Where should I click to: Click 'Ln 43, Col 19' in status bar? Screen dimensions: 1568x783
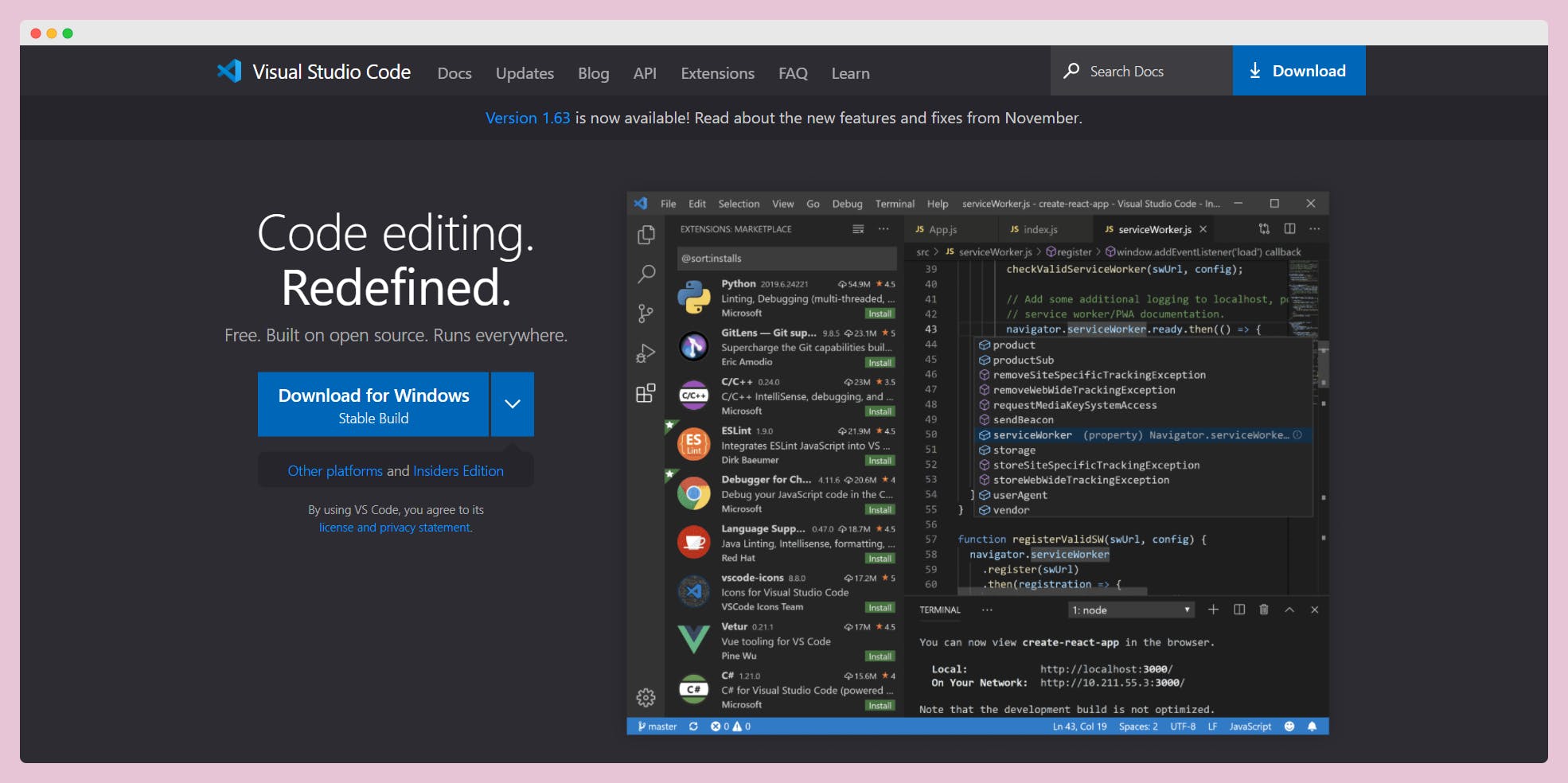click(x=1079, y=727)
